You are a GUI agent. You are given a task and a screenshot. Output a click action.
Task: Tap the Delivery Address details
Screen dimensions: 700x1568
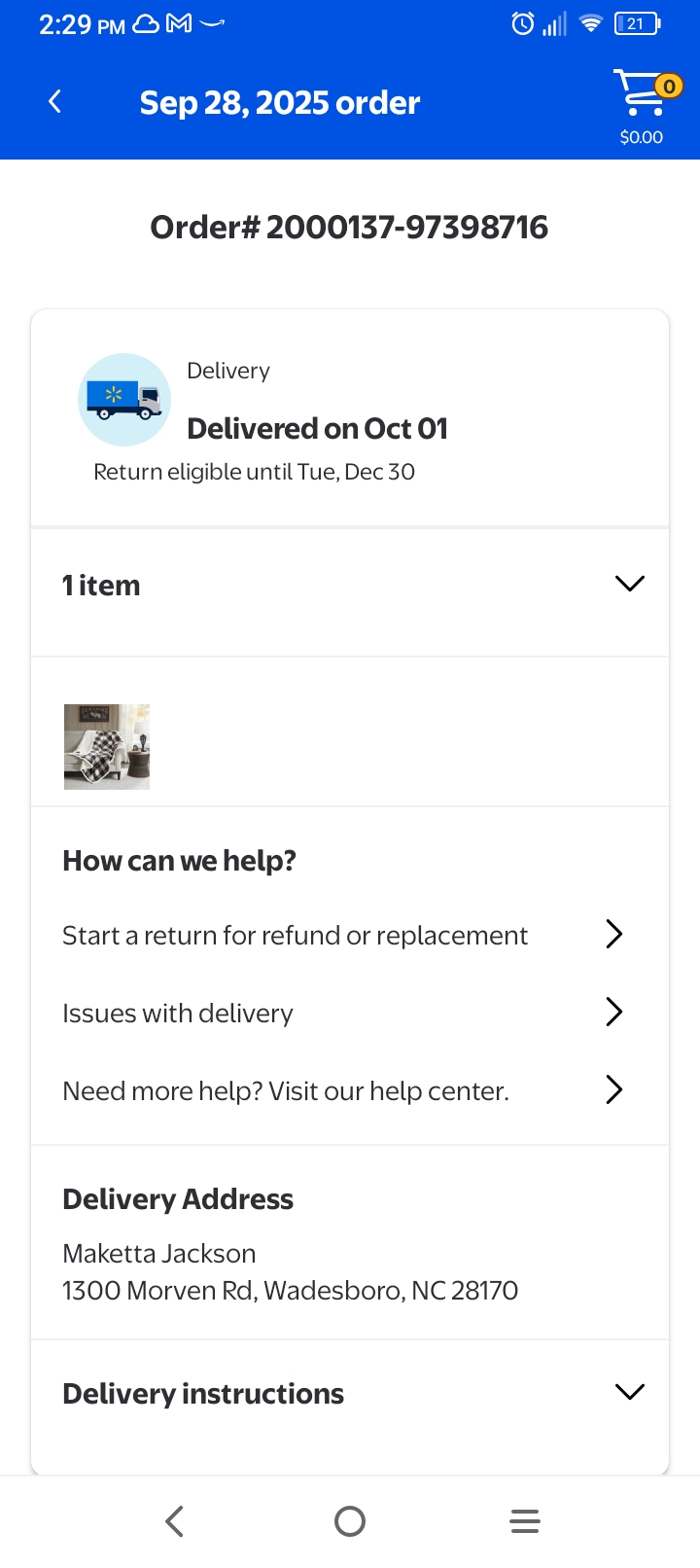point(290,1271)
